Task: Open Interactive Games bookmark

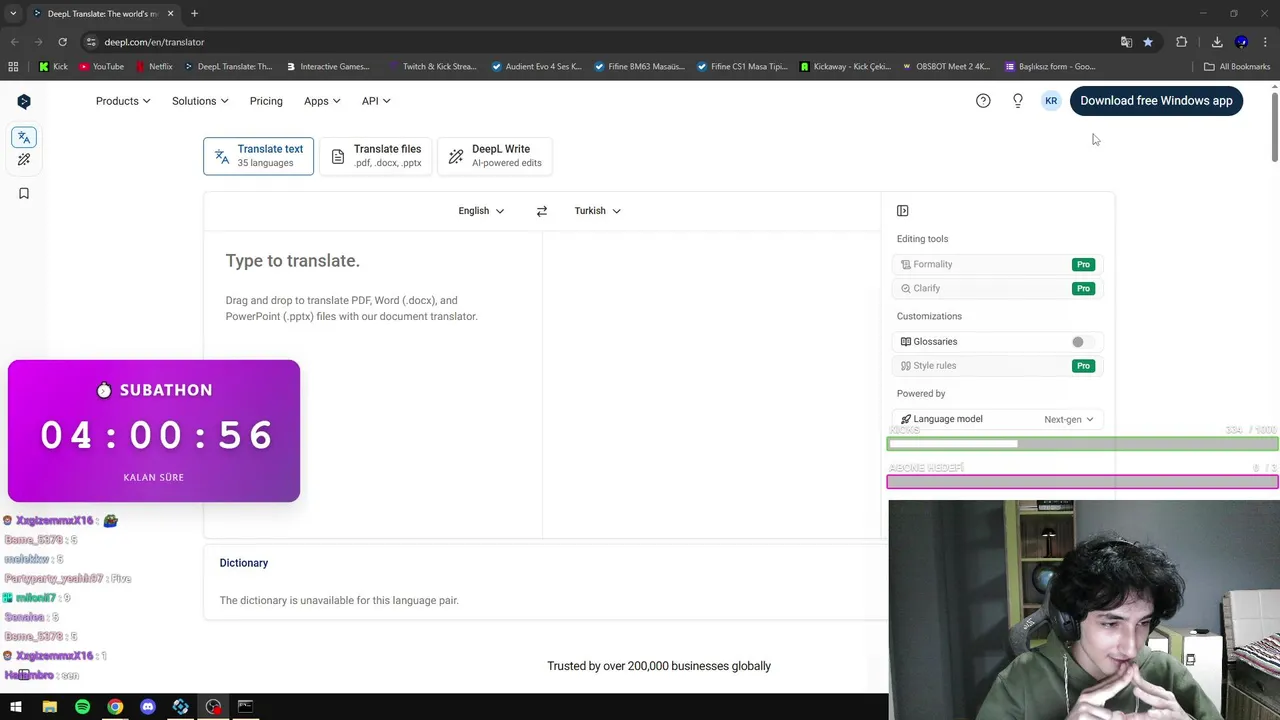Action: 327,67
